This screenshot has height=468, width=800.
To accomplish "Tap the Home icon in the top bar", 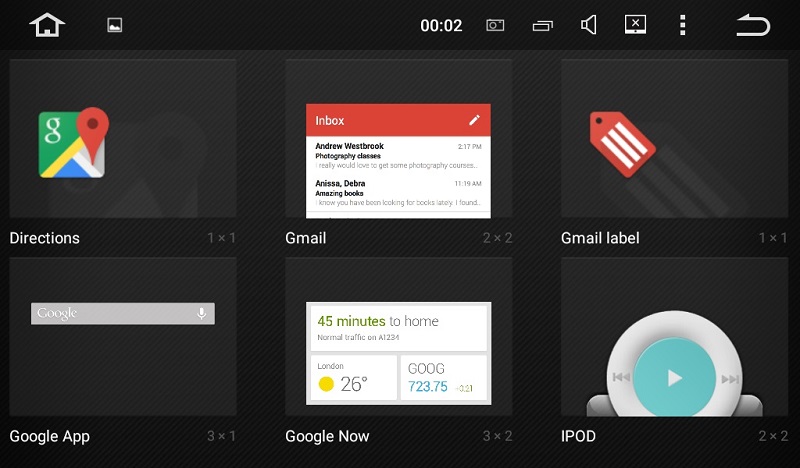I will tap(47, 25).
